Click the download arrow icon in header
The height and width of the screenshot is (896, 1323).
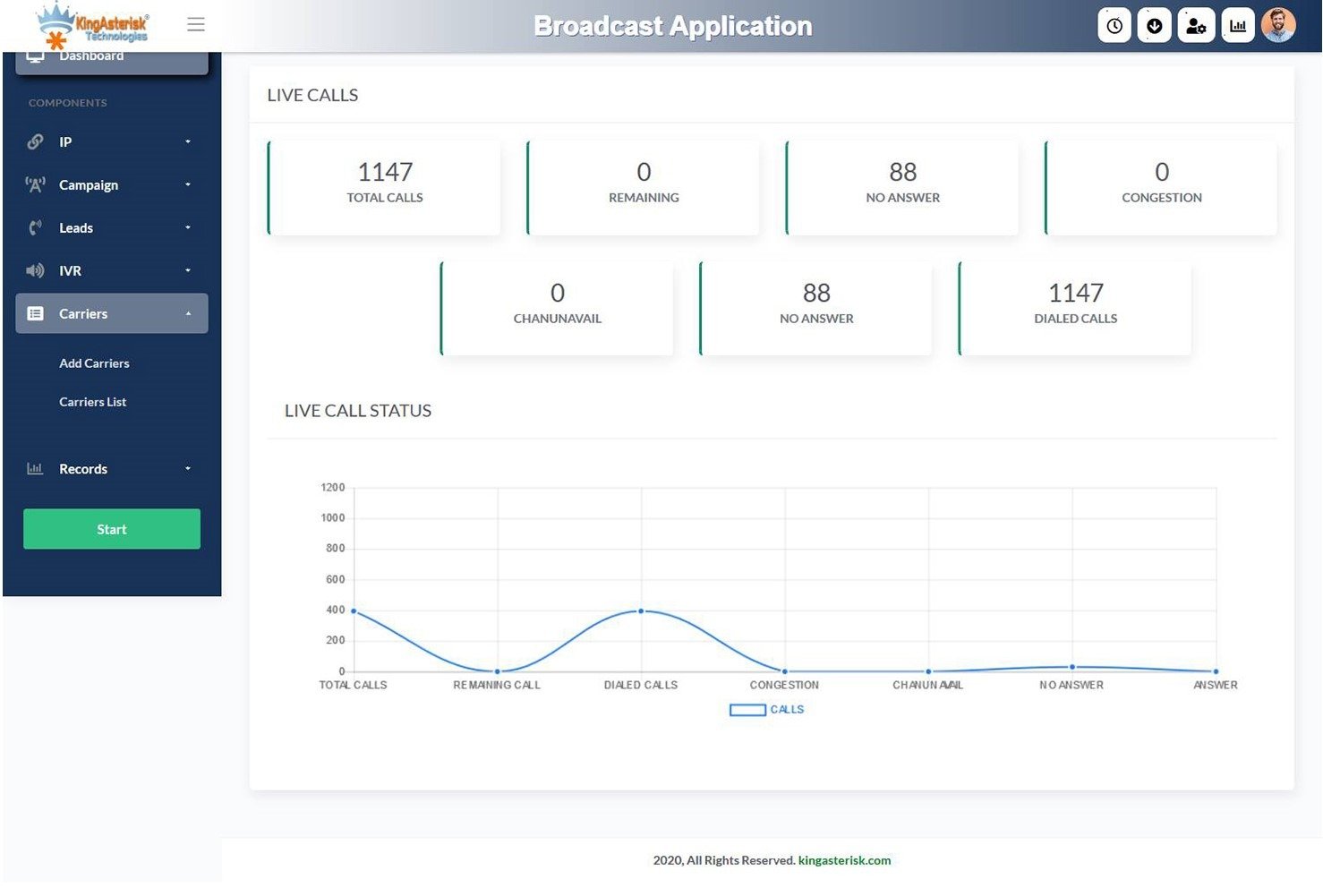(1155, 26)
